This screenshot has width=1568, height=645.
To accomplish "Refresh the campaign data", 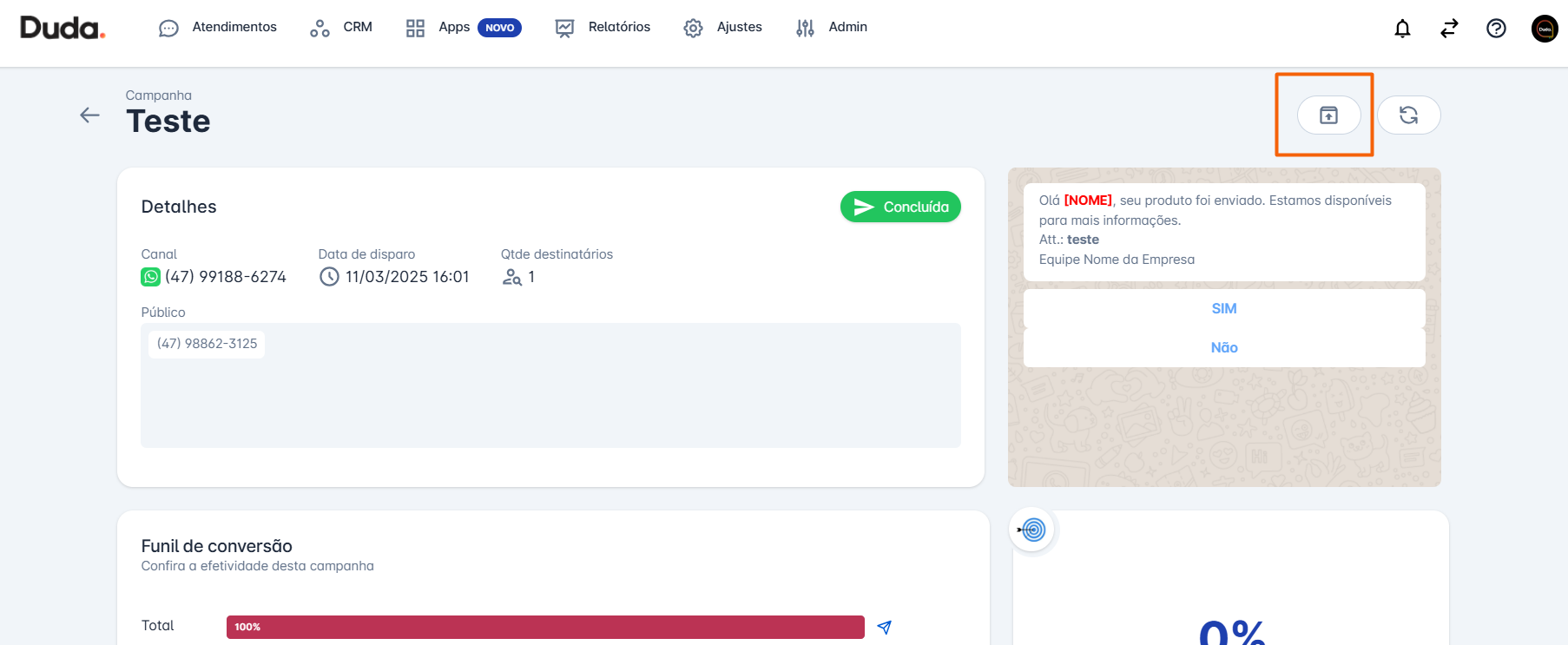I will point(1408,115).
